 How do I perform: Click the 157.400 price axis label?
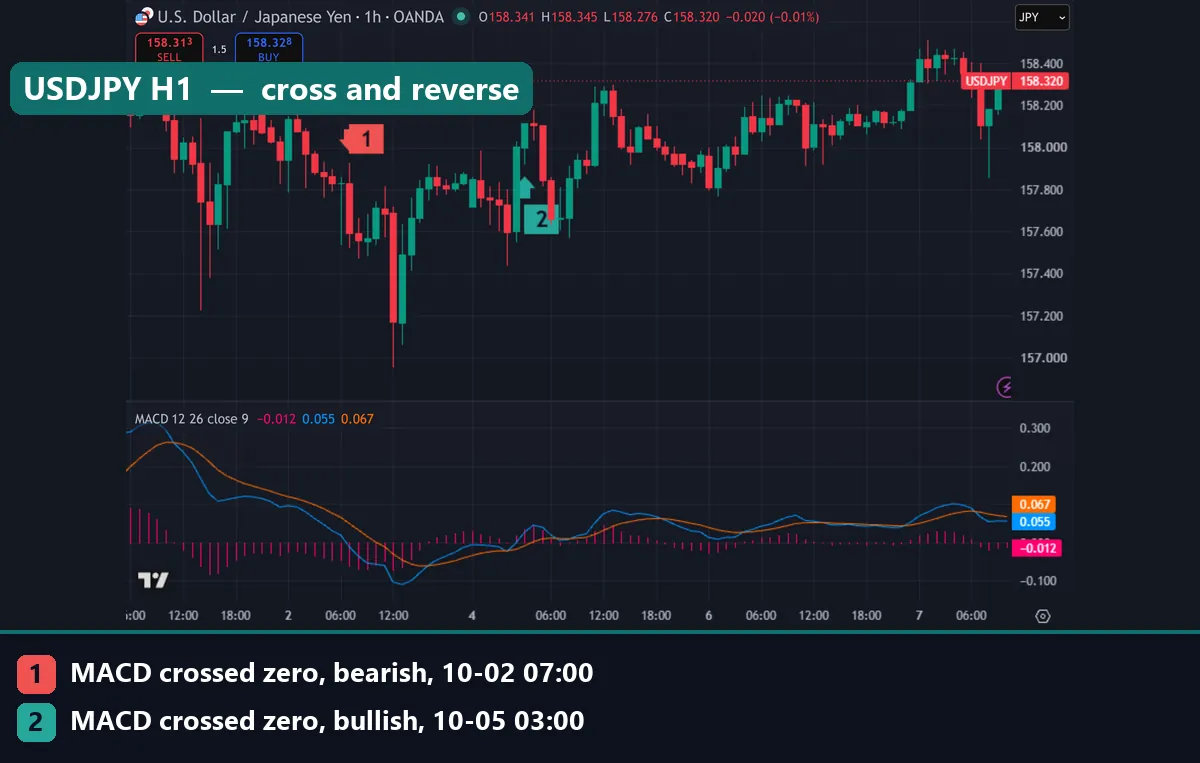click(1042, 274)
